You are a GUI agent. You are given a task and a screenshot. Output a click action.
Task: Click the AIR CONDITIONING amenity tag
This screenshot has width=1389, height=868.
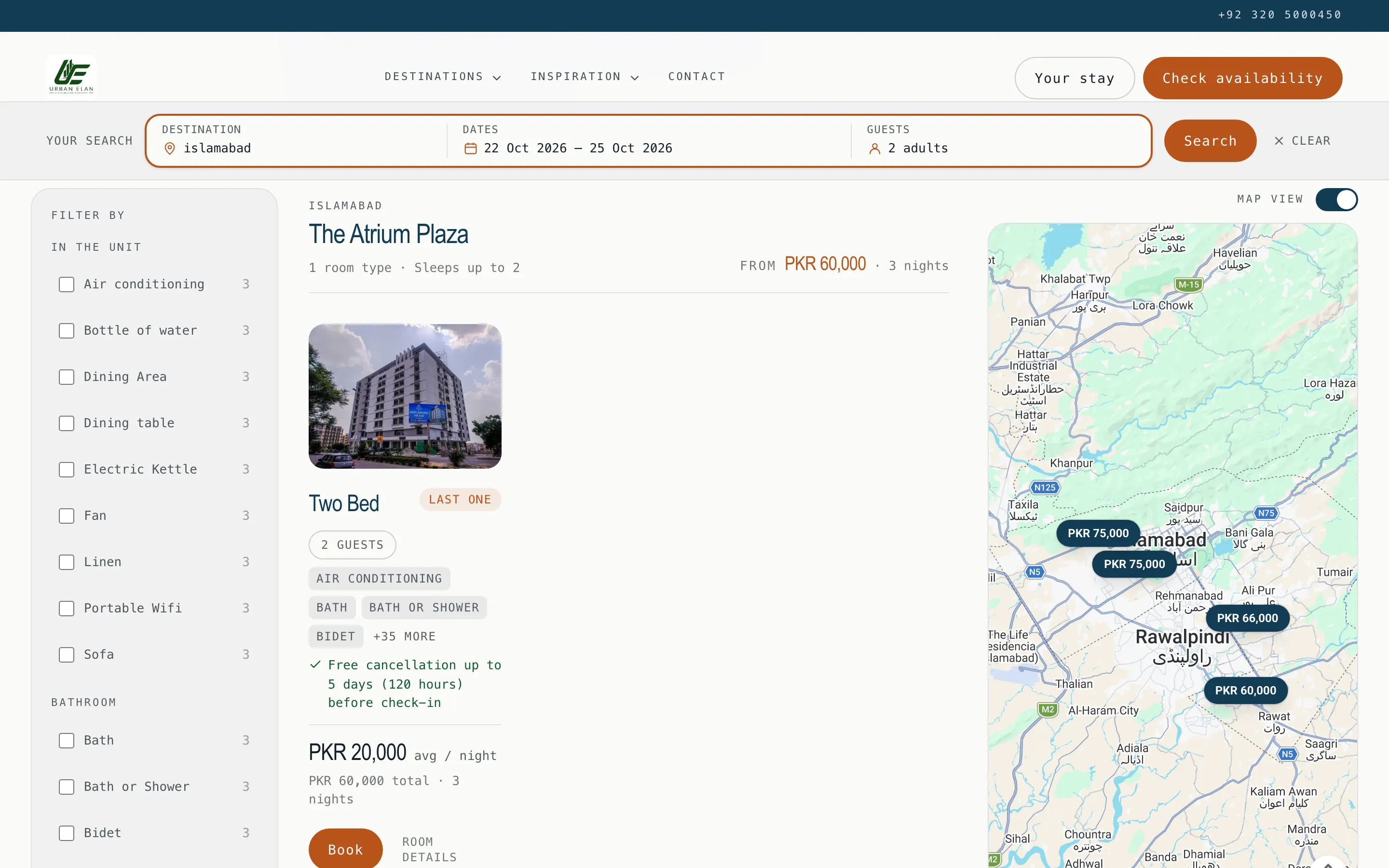379,579
